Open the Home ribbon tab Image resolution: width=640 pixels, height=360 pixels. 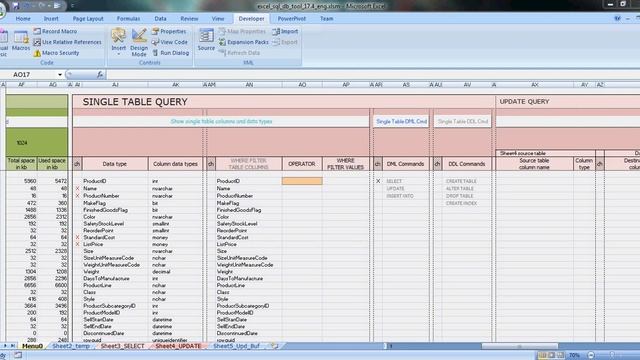pyautogui.click(x=23, y=19)
